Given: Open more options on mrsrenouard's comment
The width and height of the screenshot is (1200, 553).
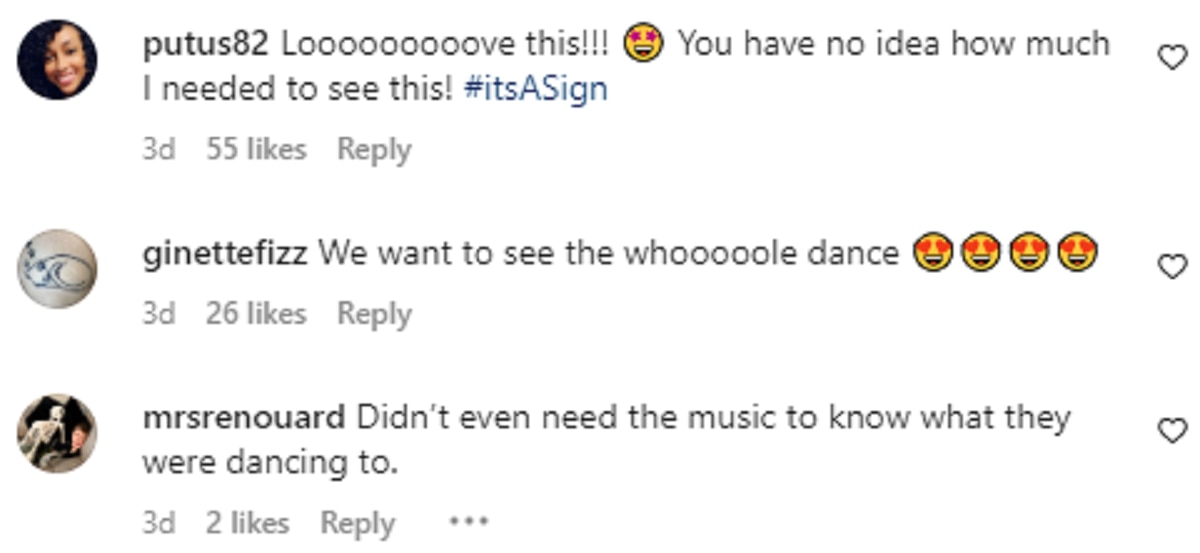Looking at the screenshot, I should click(x=468, y=521).
